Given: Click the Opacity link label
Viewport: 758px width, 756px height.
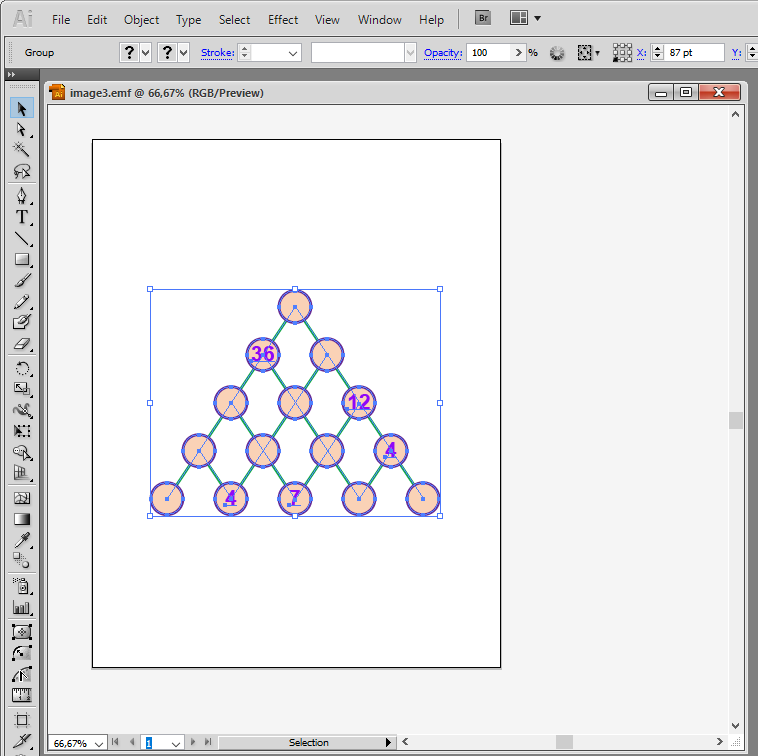Looking at the screenshot, I should (443, 53).
